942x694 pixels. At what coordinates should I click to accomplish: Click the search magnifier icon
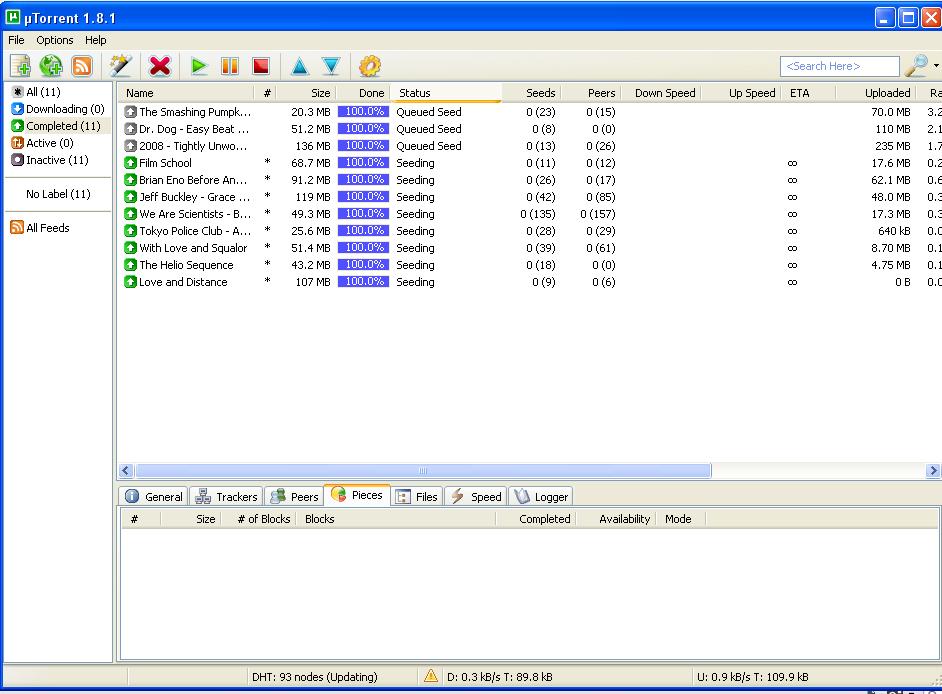pyautogui.click(x=916, y=65)
